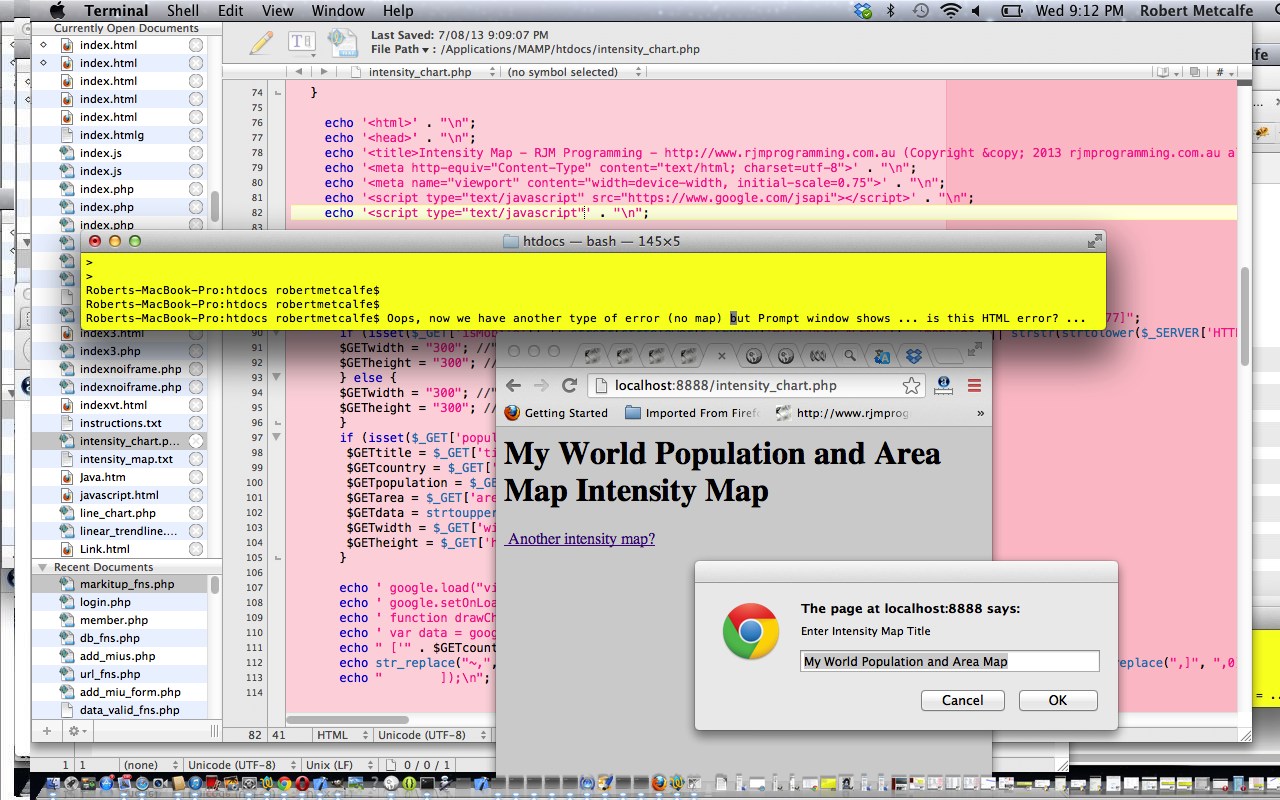The image size is (1280, 800).
Task: Close Java.htm using its circle button
Action: coord(196,477)
